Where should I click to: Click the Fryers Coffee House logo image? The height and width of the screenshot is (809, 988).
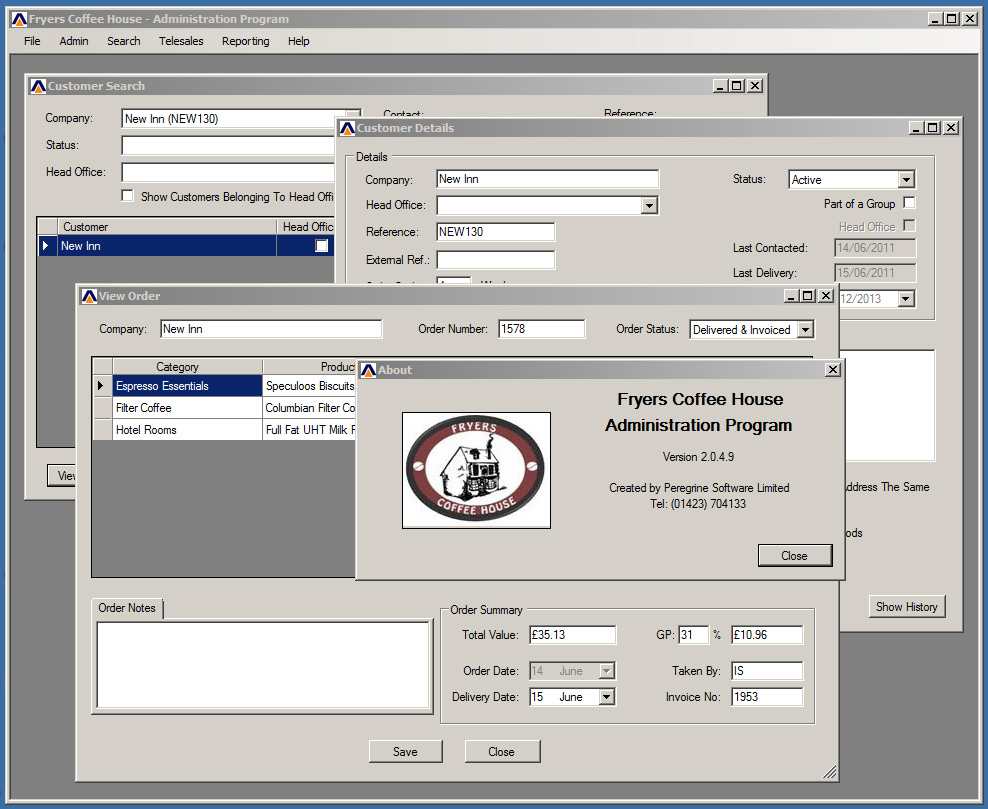(476, 470)
